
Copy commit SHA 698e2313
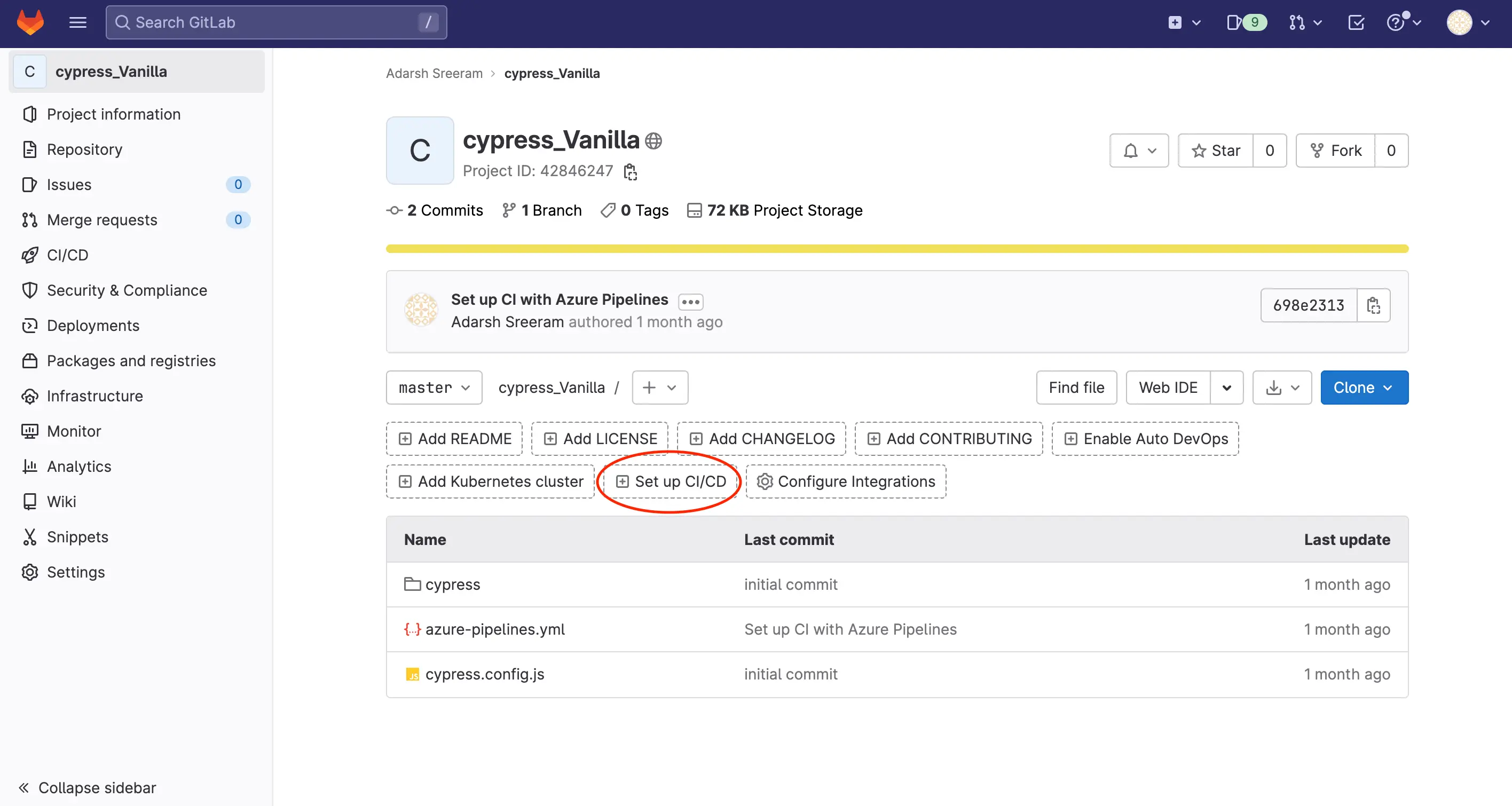click(x=1373, y=305)
